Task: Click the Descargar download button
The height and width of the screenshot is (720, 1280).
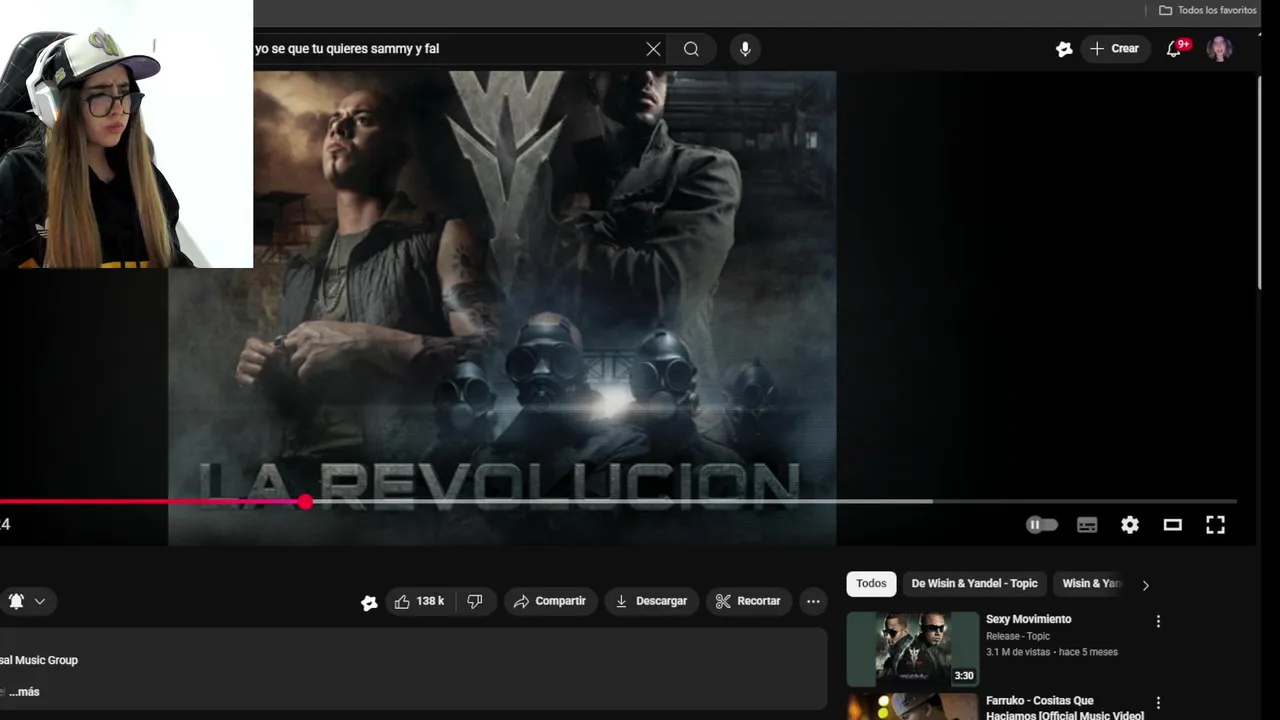Action: (x=652, y=601)
